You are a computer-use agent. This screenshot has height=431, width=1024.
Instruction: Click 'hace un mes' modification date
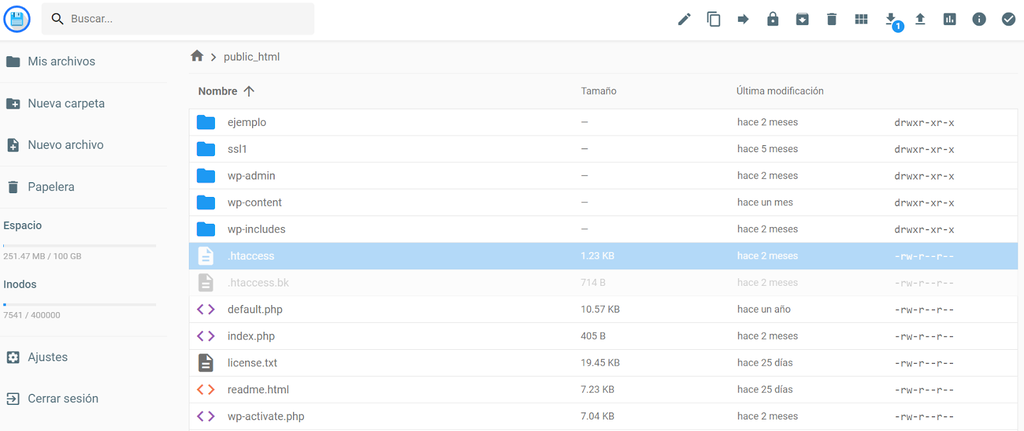click(765, 202)
